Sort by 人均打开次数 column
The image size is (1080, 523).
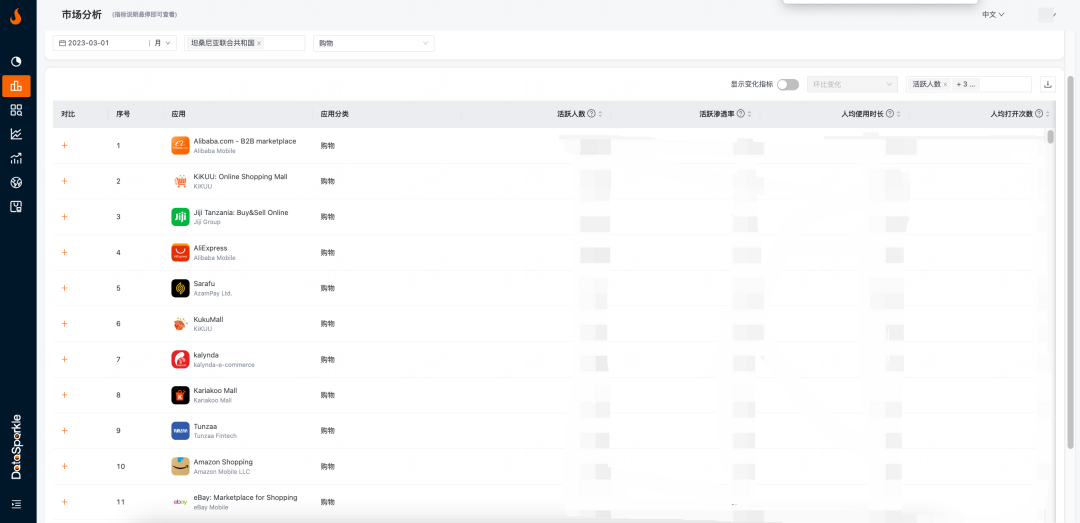point(1048,114)
